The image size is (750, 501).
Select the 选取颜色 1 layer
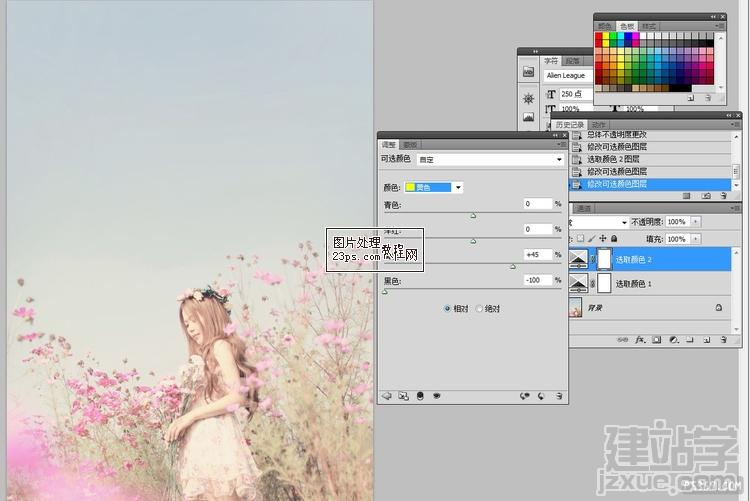[x=650, y=284]
